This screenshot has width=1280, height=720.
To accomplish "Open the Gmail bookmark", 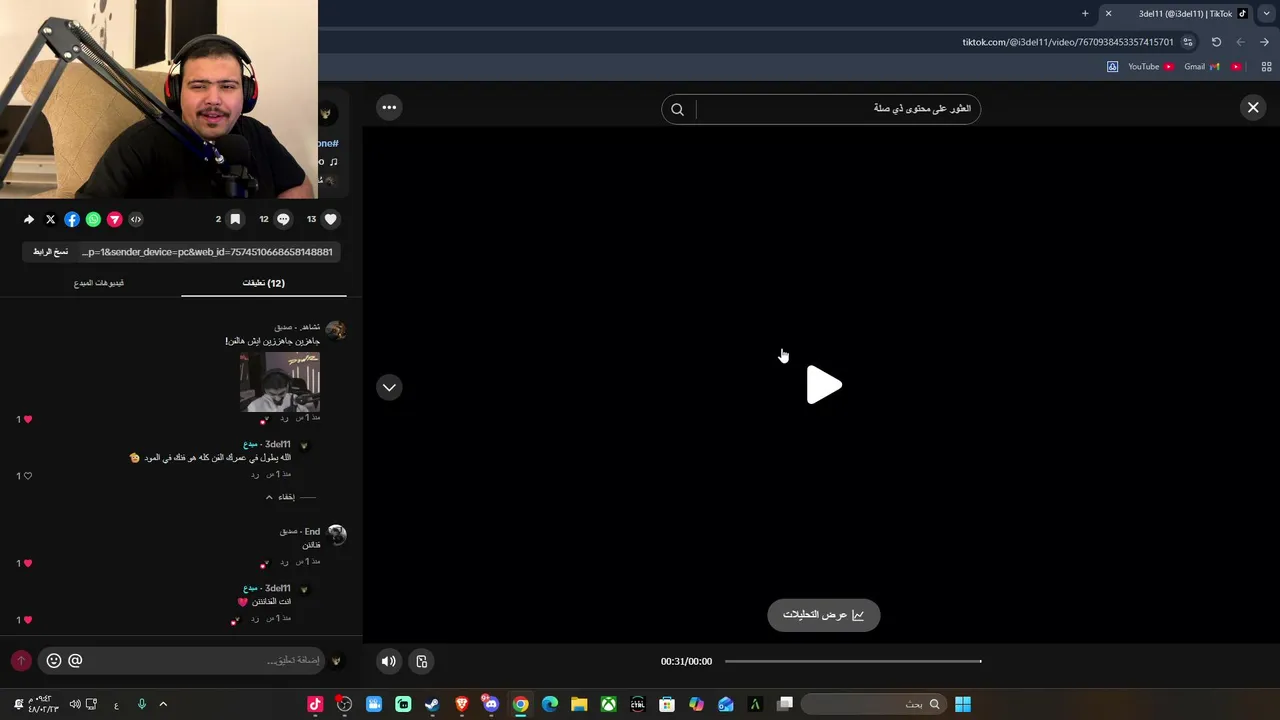I will click(x=1201, y=67).
